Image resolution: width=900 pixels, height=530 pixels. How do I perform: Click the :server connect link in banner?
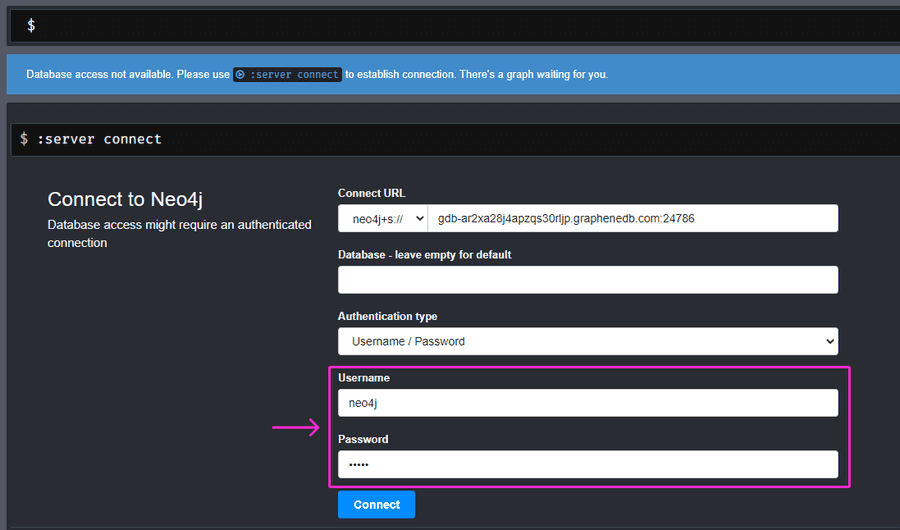288,74
